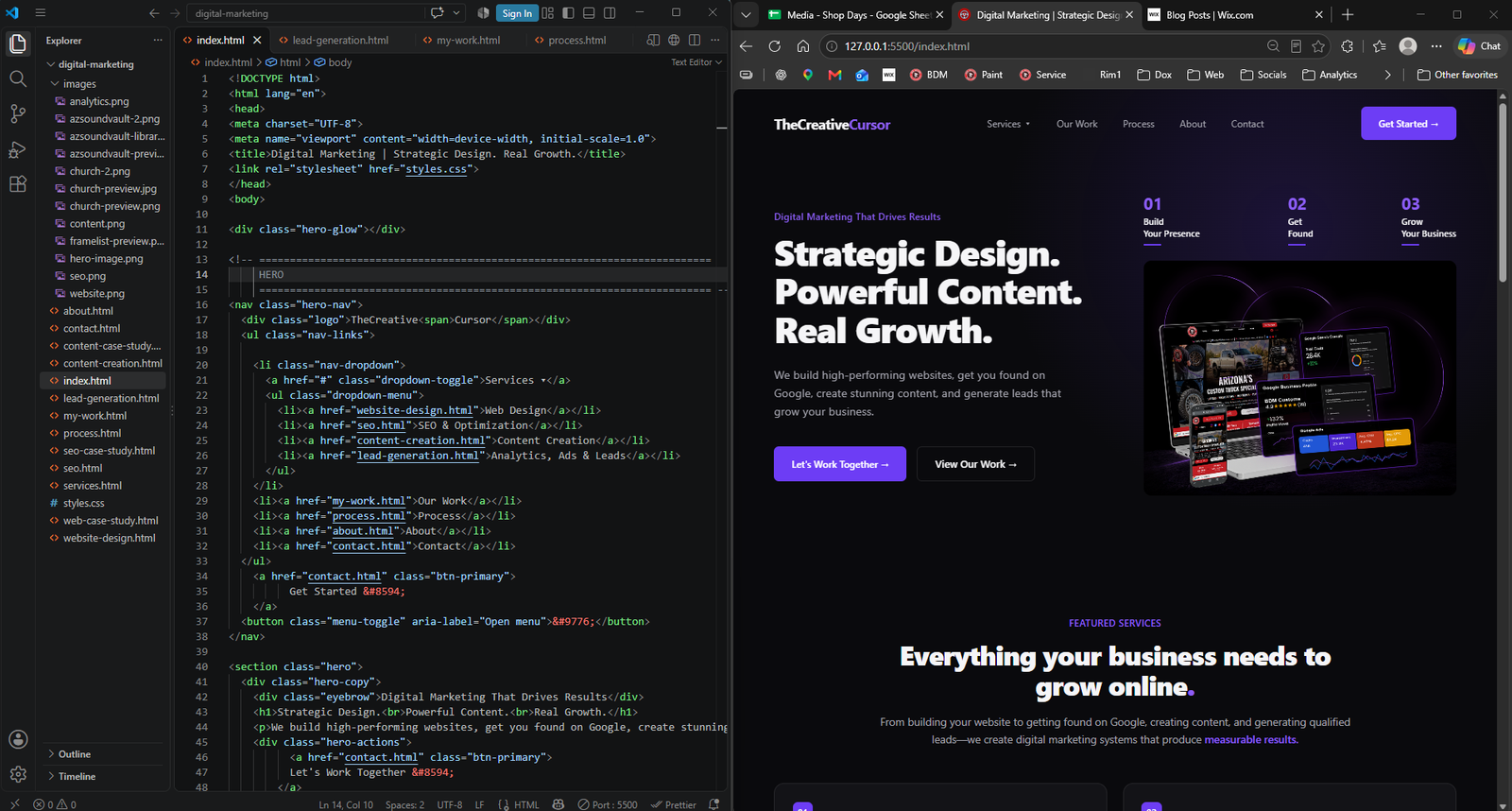Screen dimensions: 1512x811
Task: Toggle the VS Code secondary side bar
Action: (x=610, y=13)
